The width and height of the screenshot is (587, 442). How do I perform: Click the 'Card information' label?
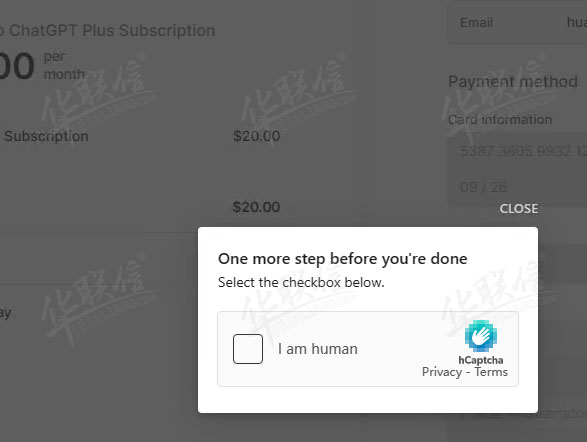[500, 120]
